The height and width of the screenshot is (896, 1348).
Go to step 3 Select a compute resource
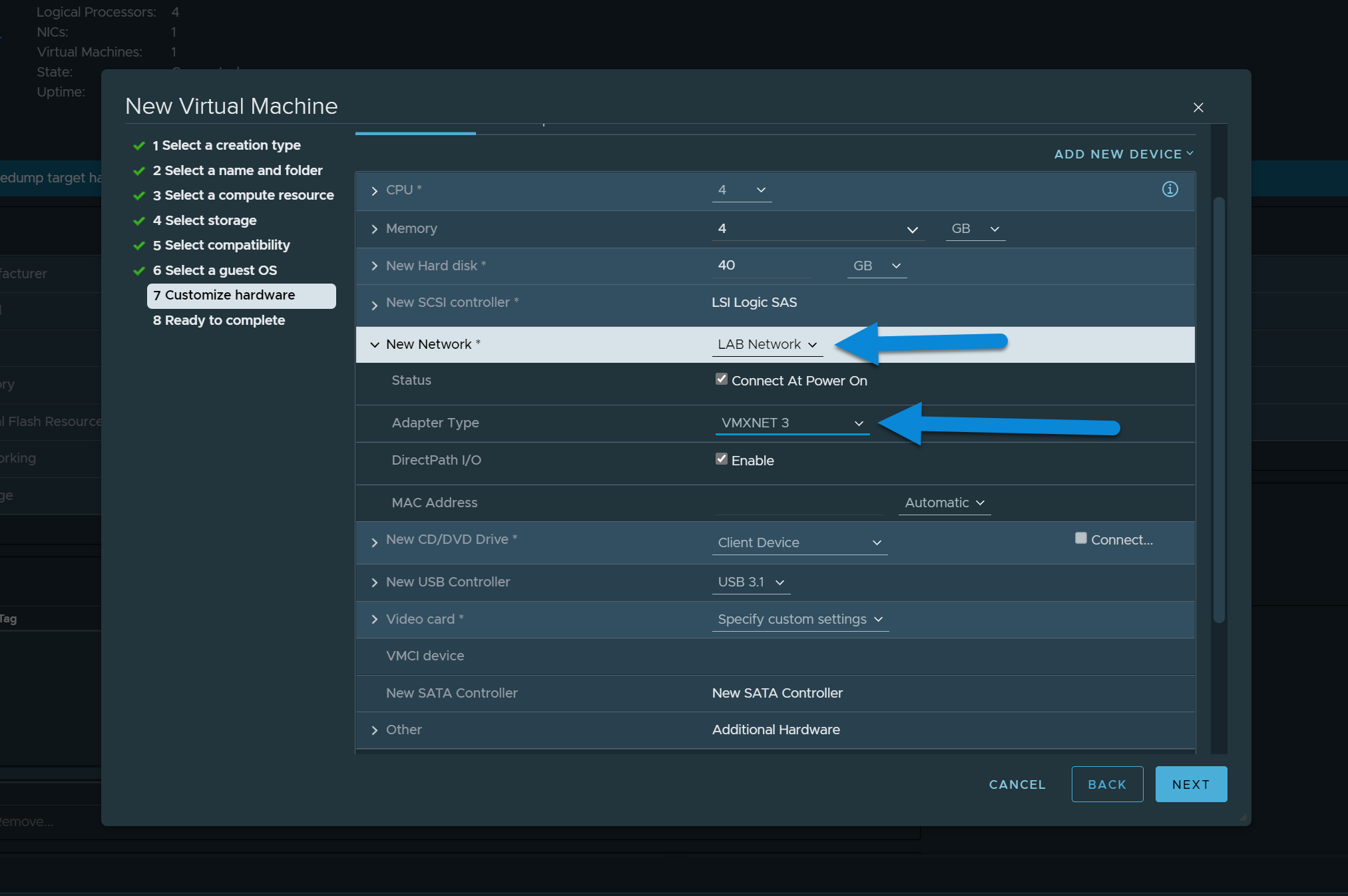click(243, 195)
